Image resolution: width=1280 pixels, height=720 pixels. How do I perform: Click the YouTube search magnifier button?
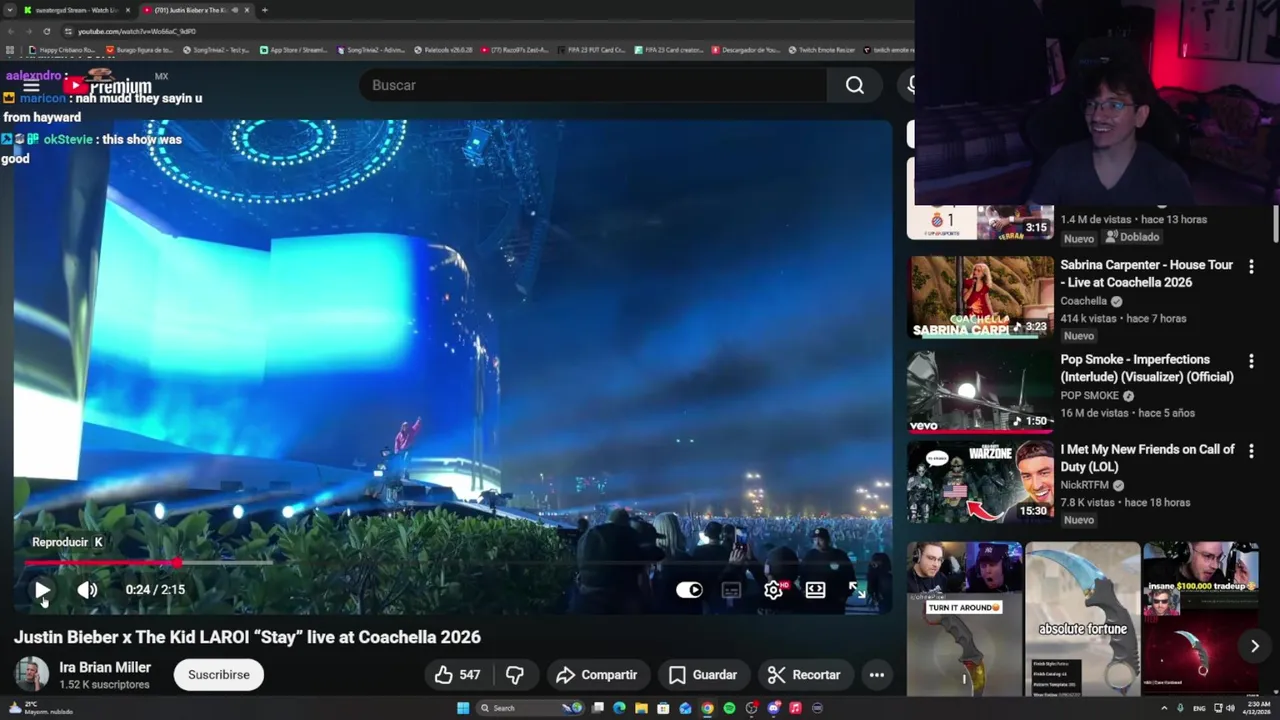(x=855, y=85)
